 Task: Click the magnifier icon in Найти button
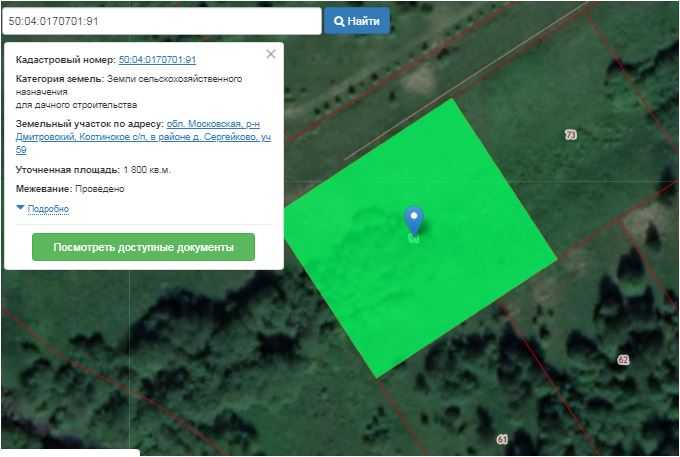340,21
